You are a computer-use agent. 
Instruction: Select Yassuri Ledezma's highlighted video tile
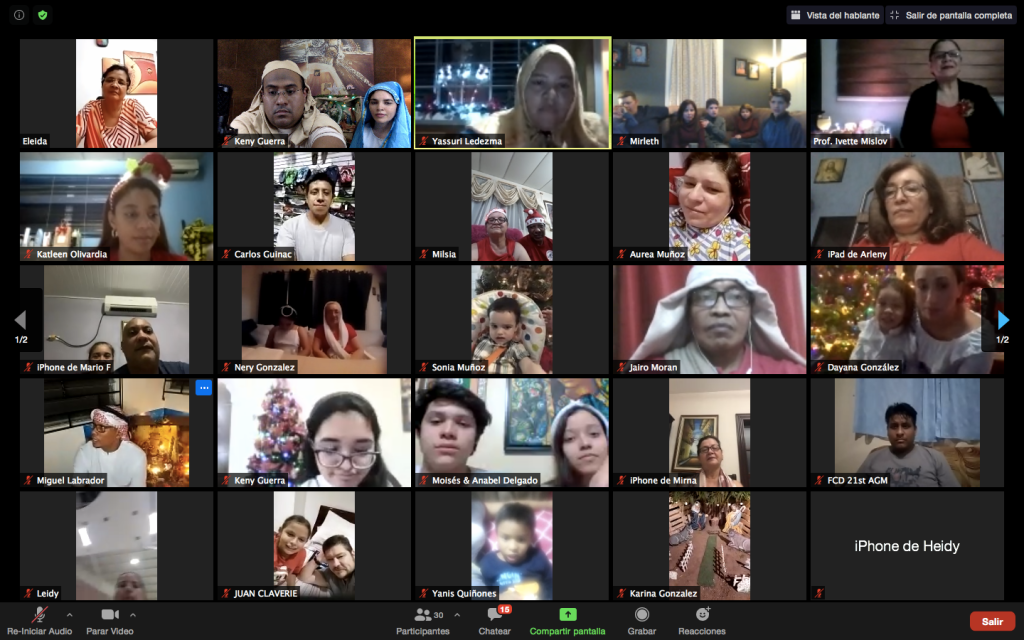pyautogui.click(x=512, y=93)
